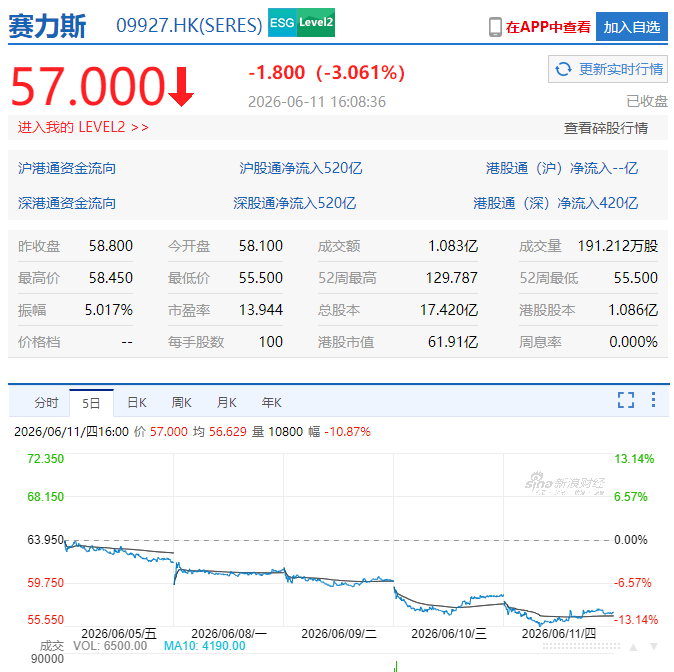Click the dotted drag handle below chart
The width and height of the screenshot is (674, 672).
point(581,646)
